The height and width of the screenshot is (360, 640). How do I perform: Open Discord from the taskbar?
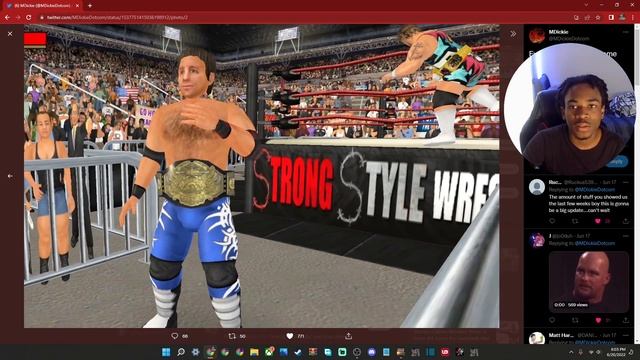click(371, 352)
